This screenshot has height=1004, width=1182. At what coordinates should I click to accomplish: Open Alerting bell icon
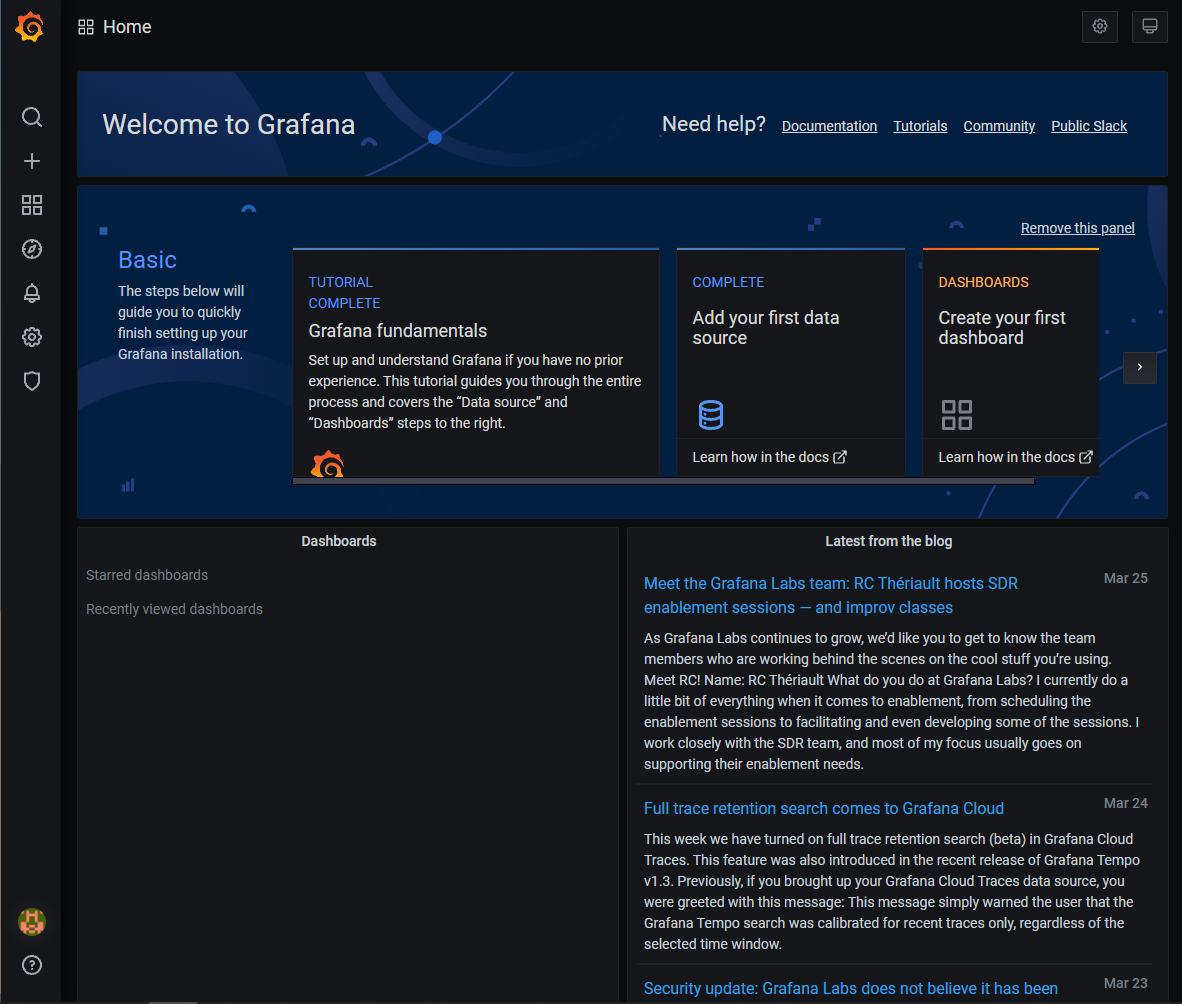click(32, 293)
